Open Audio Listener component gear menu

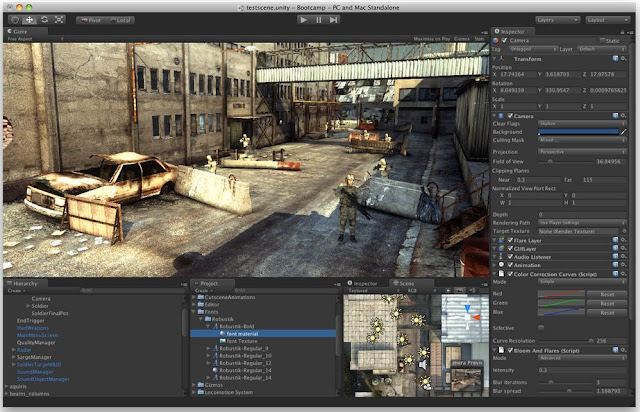click(x=624, y=256)
